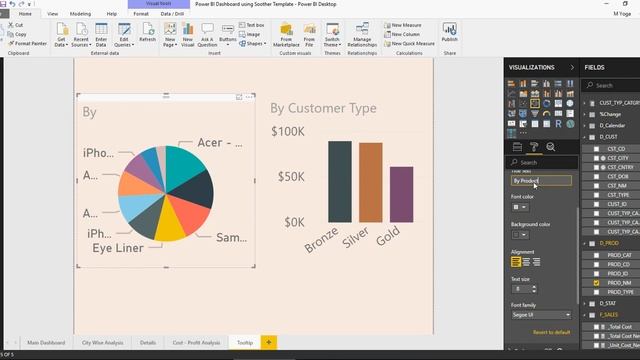Collapse the Visualizations pane
The image size is (640, 360).
(x=572, y=67)
